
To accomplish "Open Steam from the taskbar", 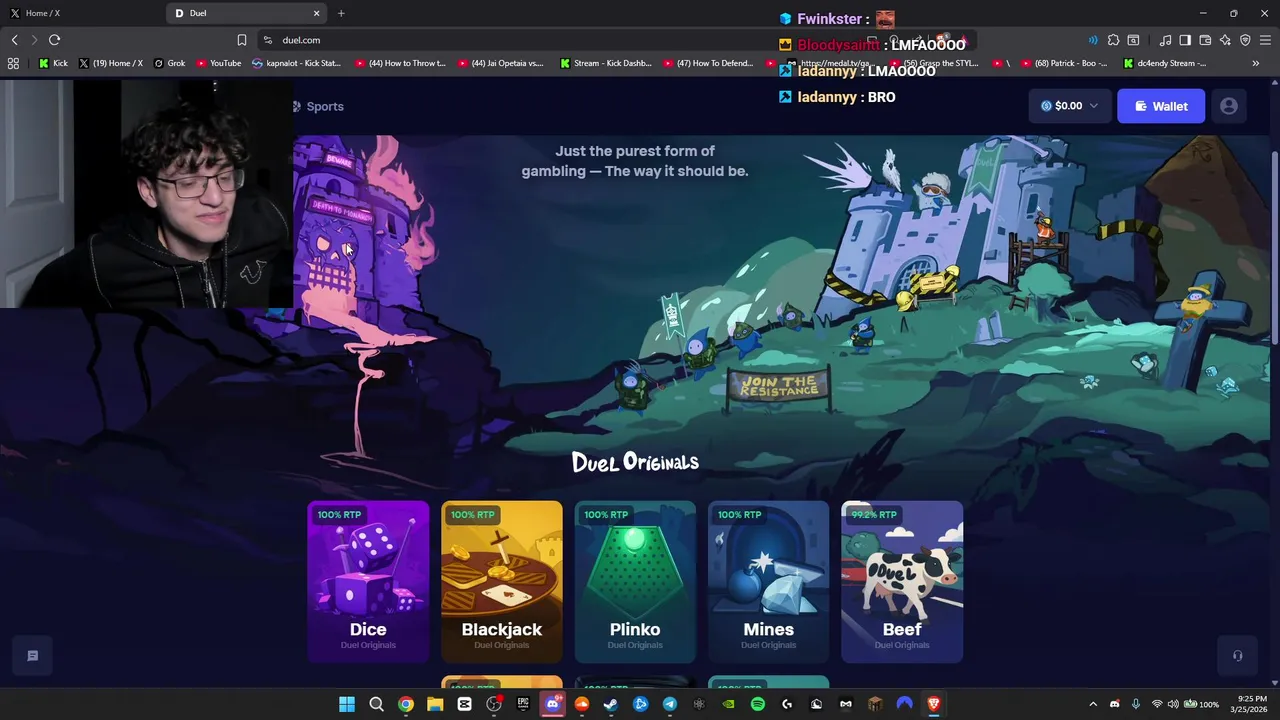I will pyautogui.click(x=611, y=704).
